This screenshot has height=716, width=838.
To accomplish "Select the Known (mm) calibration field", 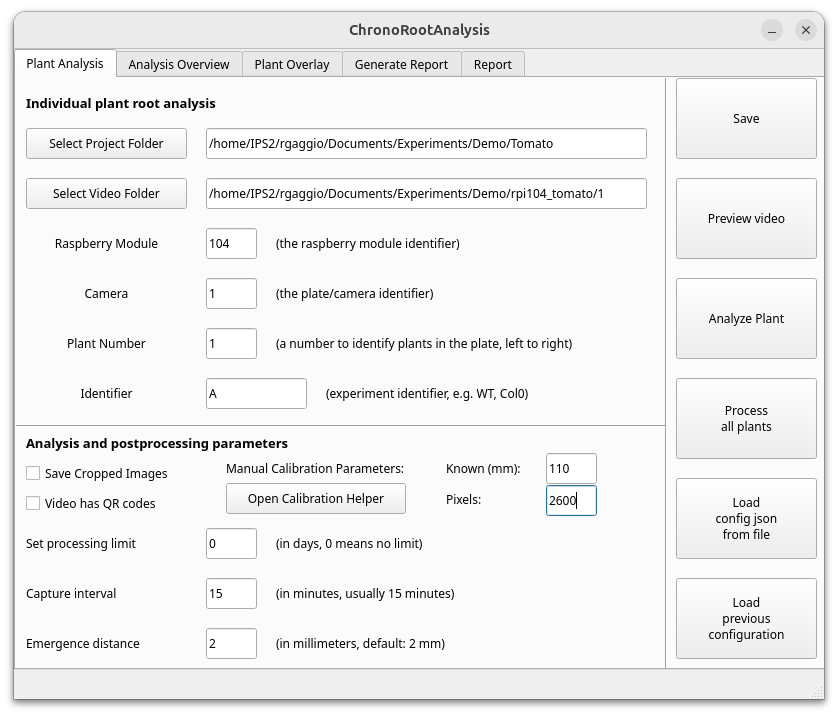I will tap(571, 468).
